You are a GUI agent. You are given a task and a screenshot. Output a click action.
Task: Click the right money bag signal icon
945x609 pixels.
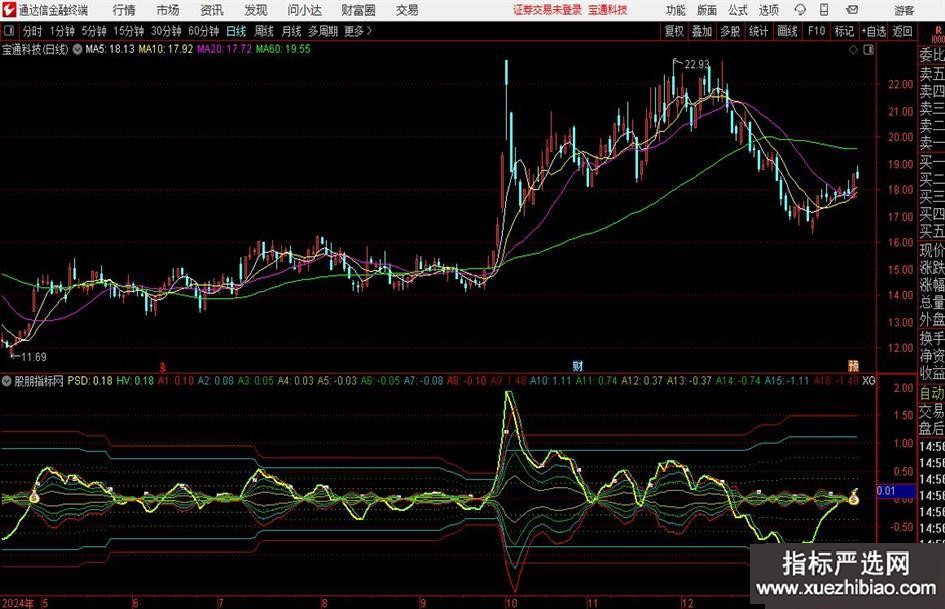(853, 498)
